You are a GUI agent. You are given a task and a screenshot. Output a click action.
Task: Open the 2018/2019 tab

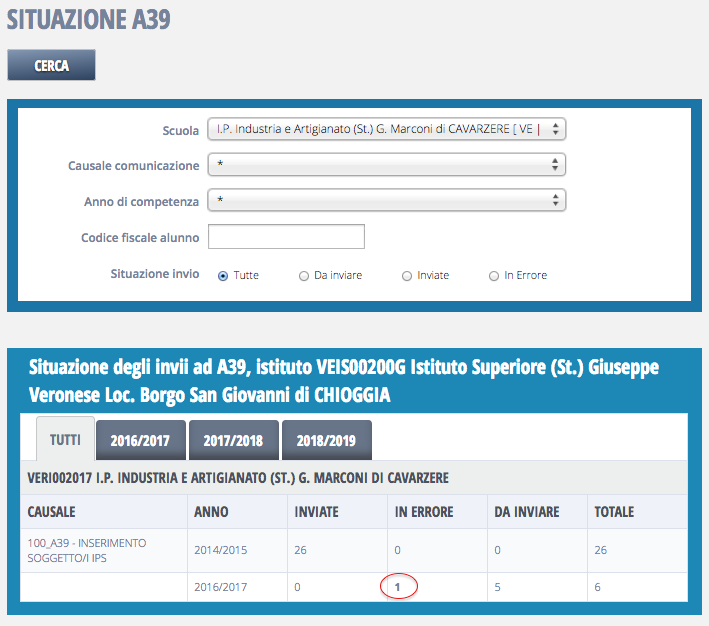click(x=327, y=440)
